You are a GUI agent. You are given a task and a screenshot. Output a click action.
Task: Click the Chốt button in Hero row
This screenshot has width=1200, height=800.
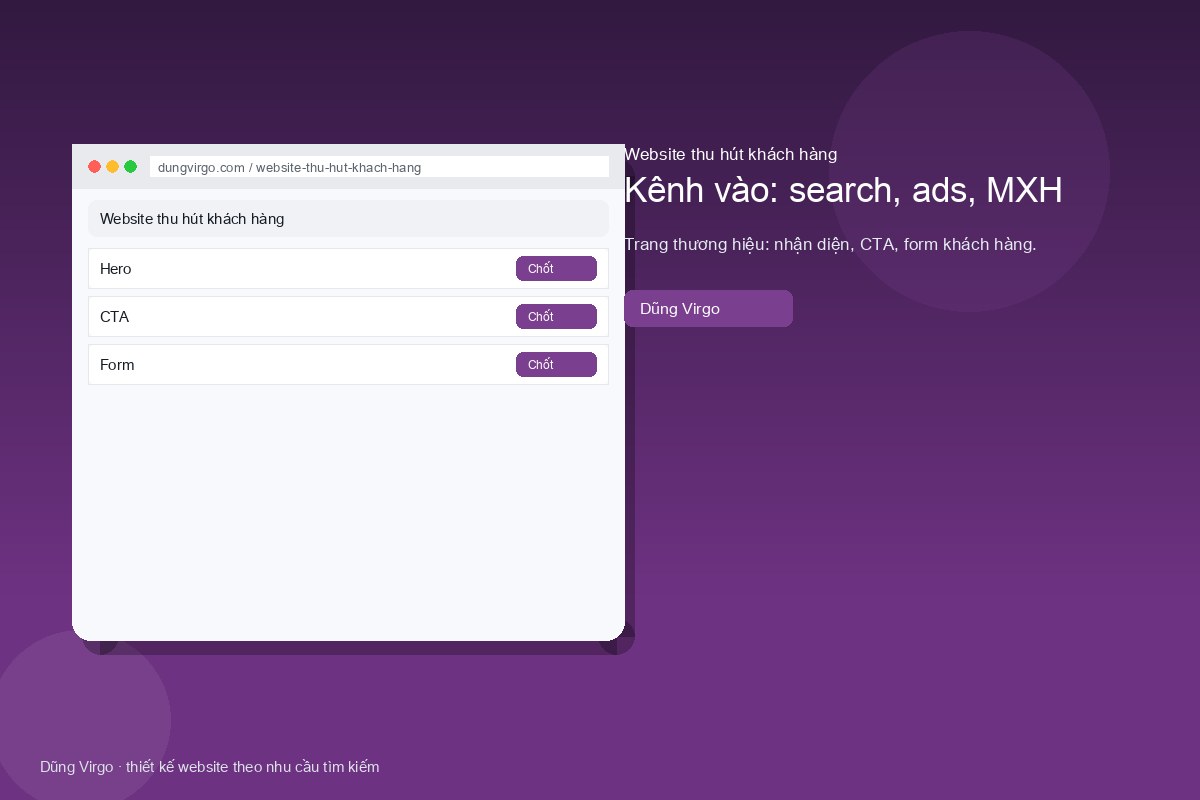pos(556,269)
